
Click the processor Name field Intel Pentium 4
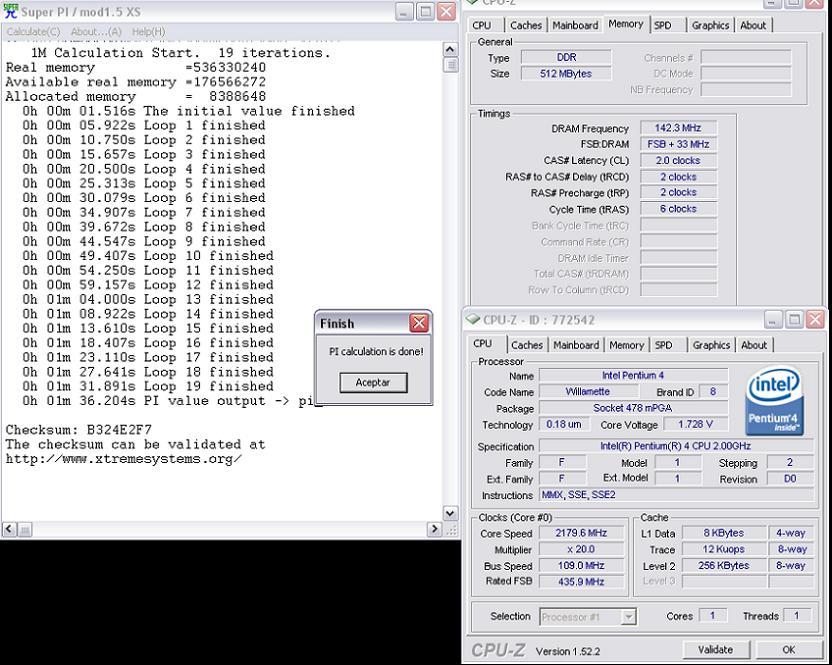click(633, 375)
